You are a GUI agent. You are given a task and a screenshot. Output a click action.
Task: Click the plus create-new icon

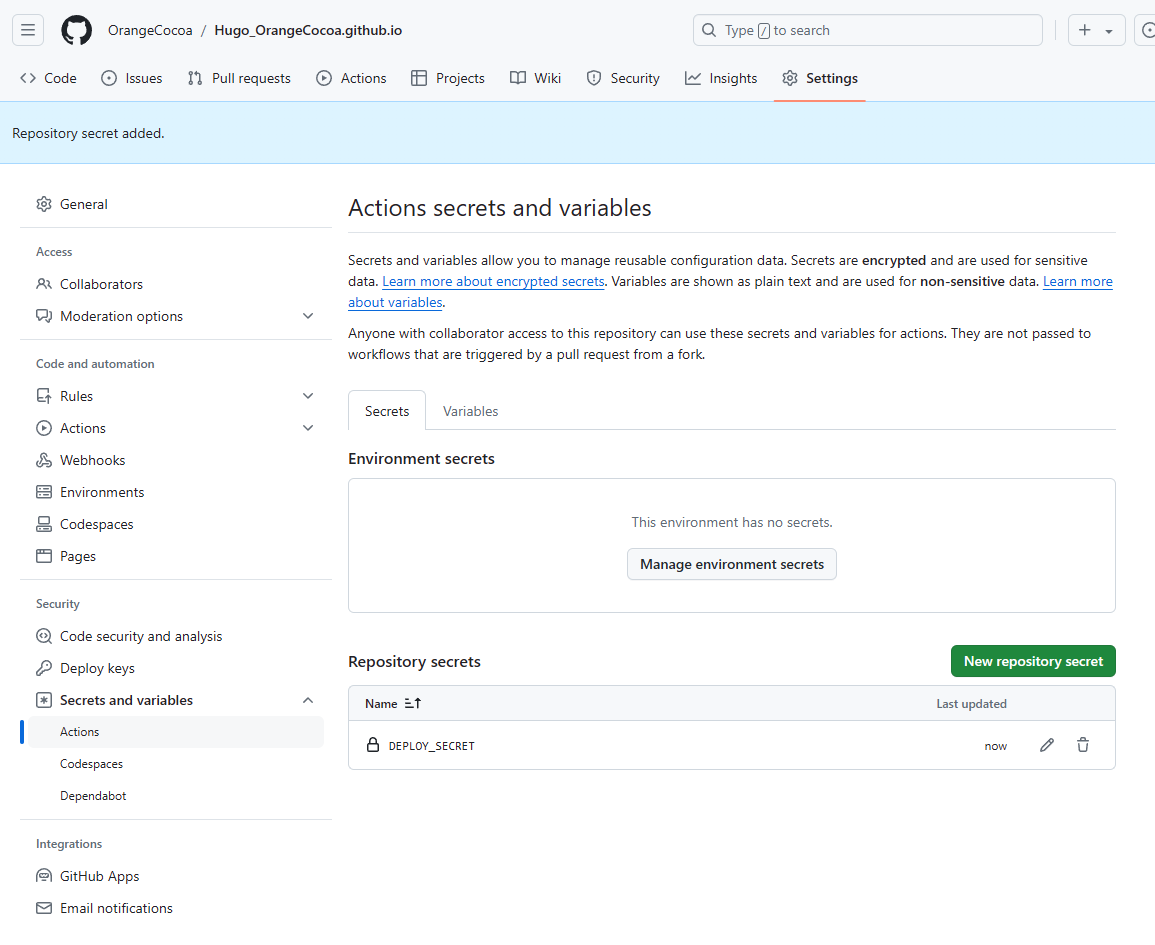tap(1084, 30)
